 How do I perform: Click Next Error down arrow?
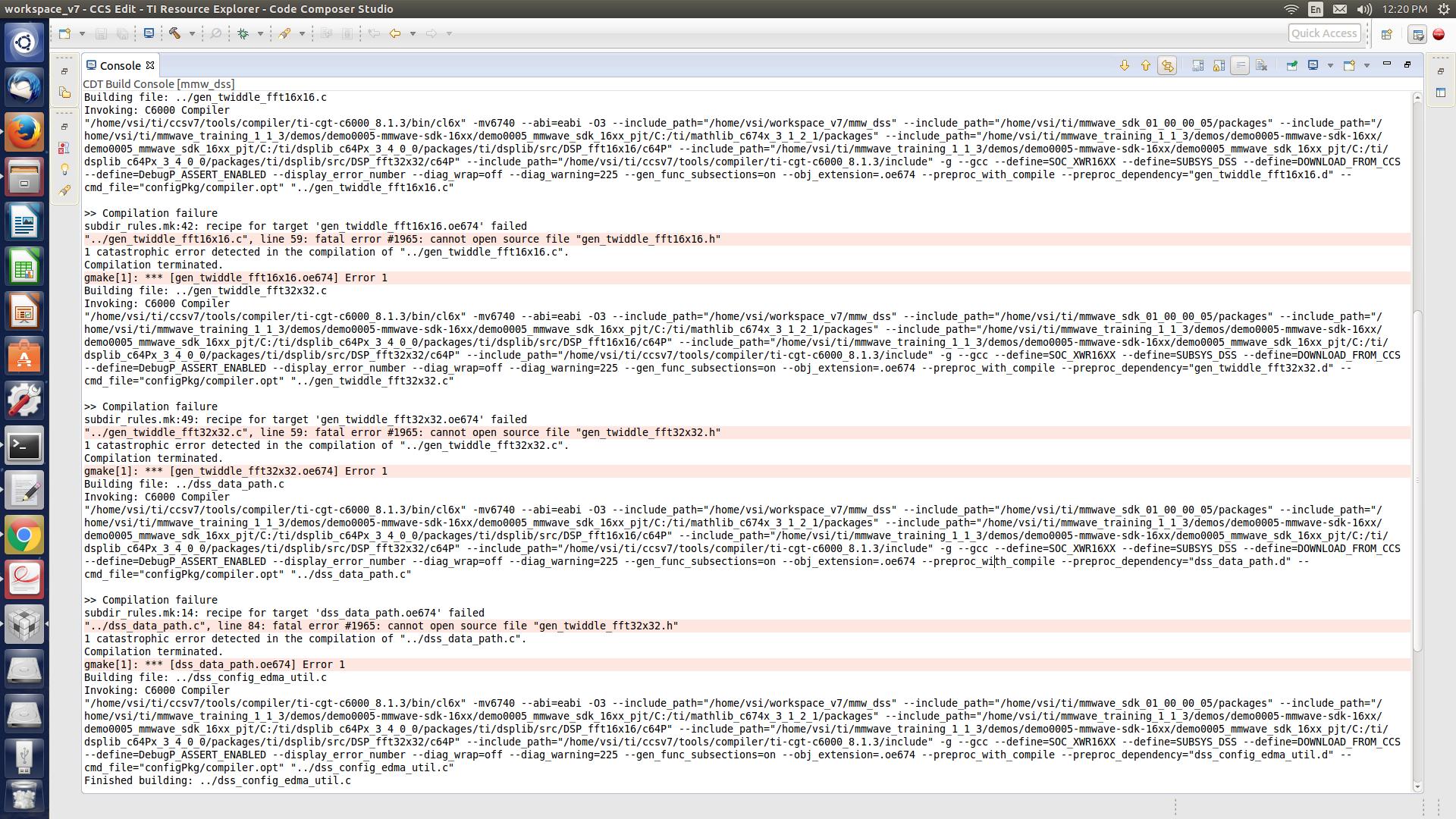[1124, 65]
